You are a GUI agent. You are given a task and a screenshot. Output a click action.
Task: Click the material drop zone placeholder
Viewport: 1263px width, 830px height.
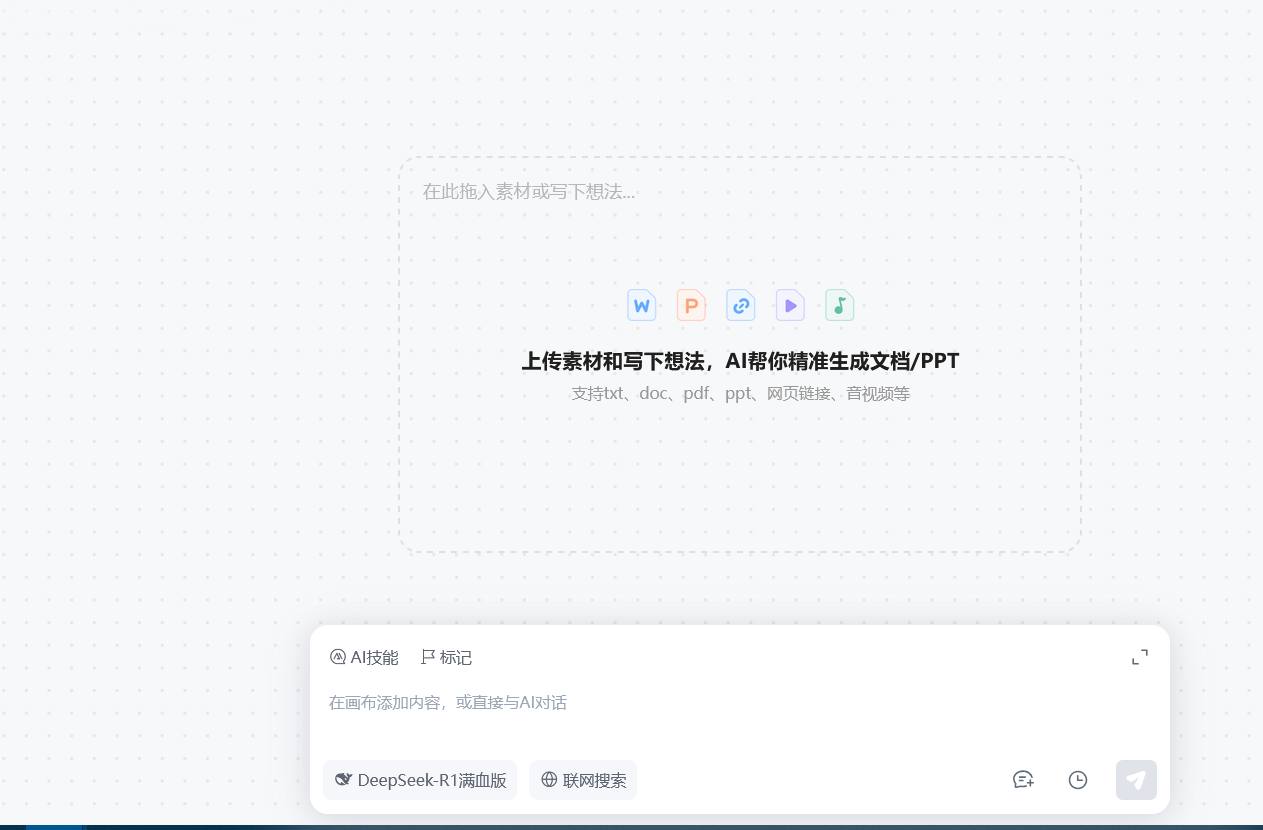pyautogui.click(x=530, y=192)
